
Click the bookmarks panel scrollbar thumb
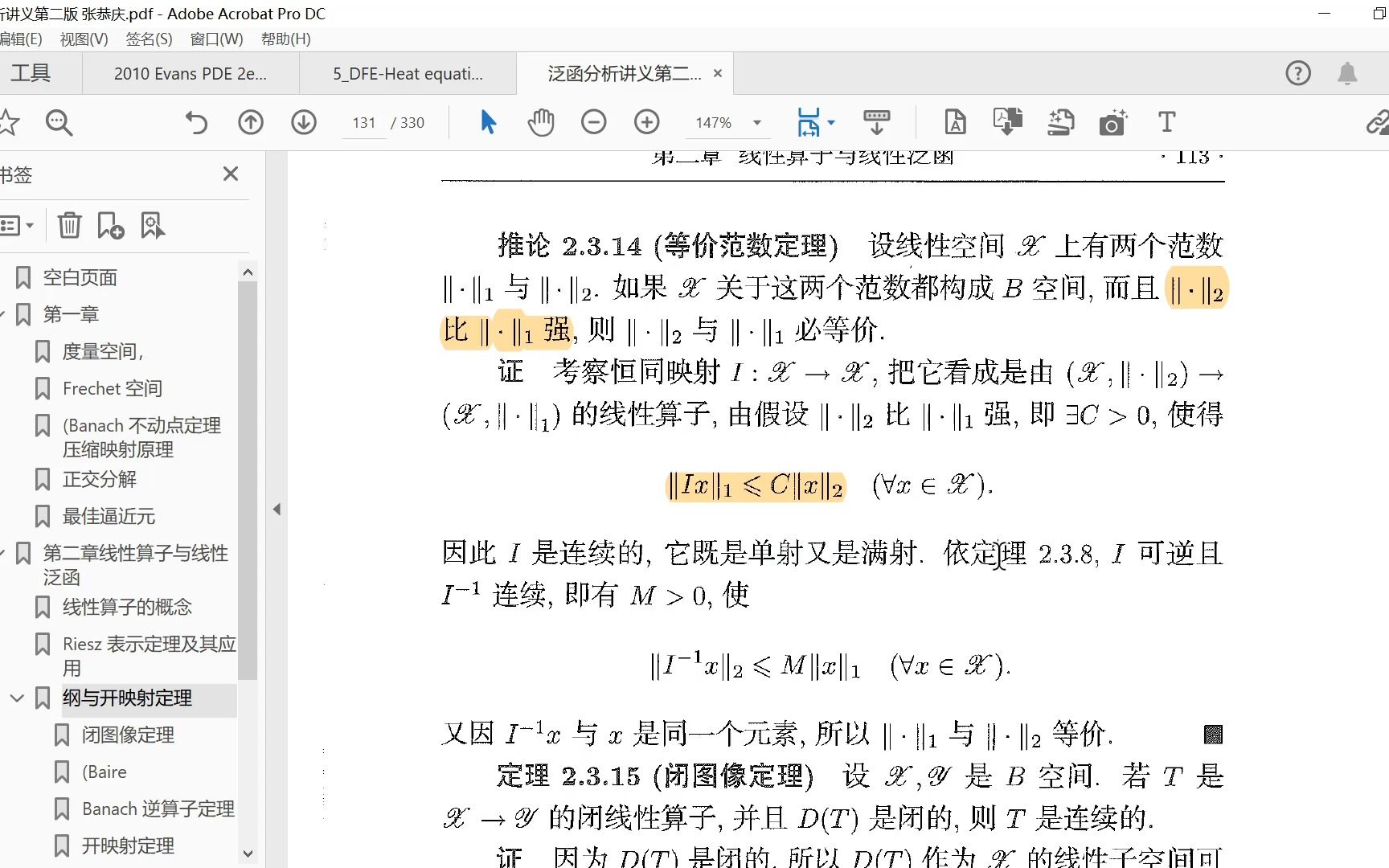click(x=248, y=480)
